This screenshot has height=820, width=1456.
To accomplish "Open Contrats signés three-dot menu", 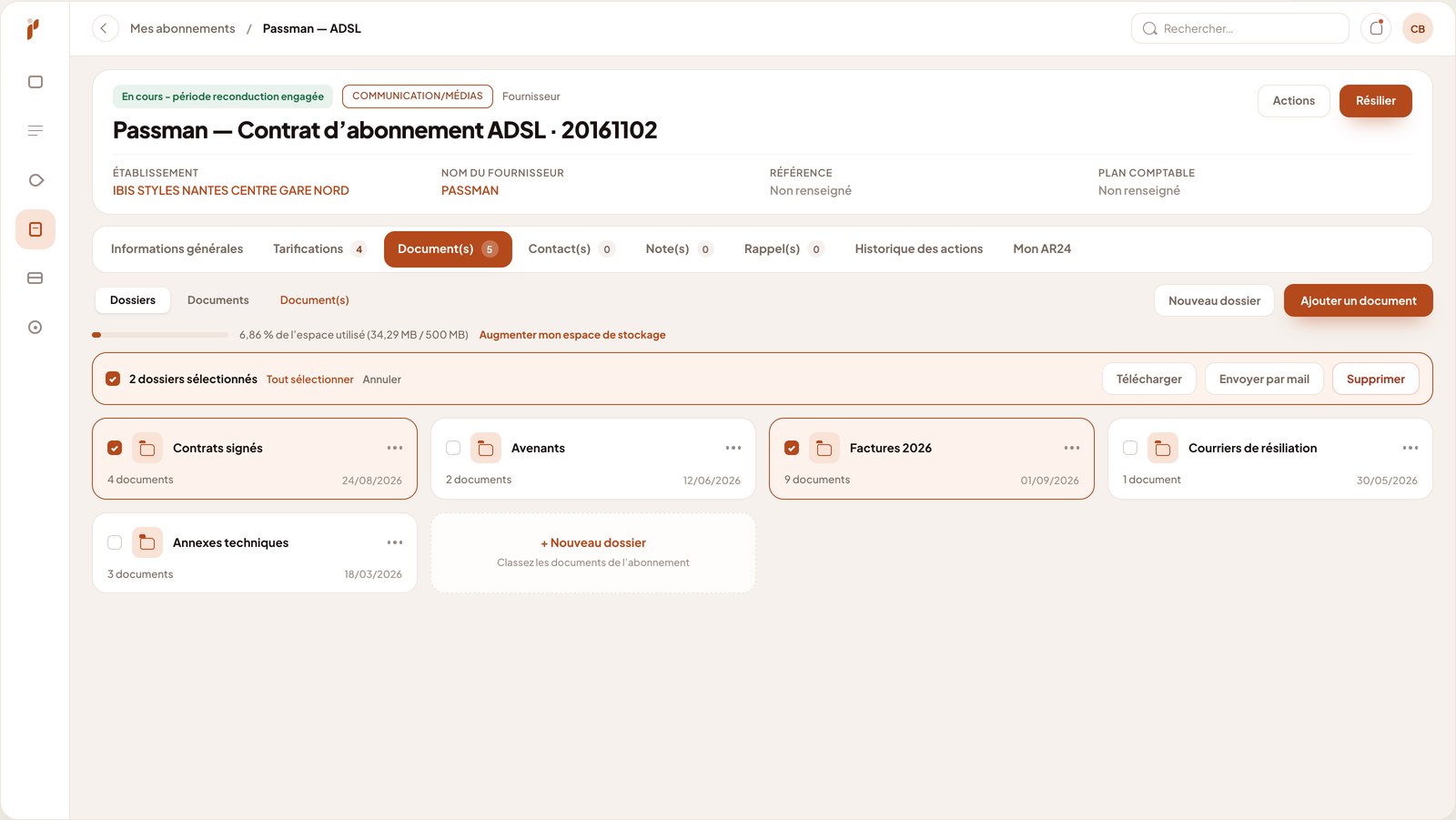I will click(395, 448).
